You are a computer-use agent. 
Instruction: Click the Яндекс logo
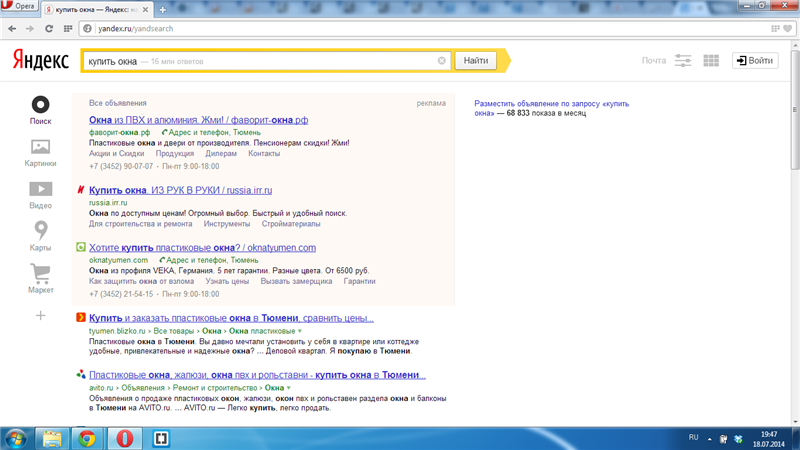40,60
